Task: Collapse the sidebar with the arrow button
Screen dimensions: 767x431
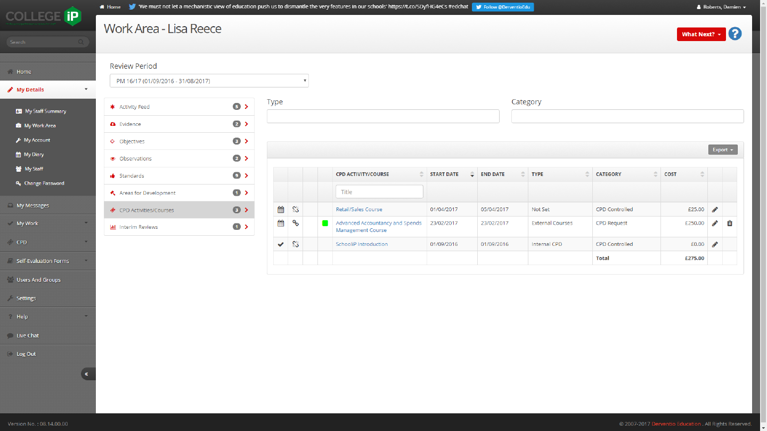Action: pyautogui.click(x=87, y=374)
